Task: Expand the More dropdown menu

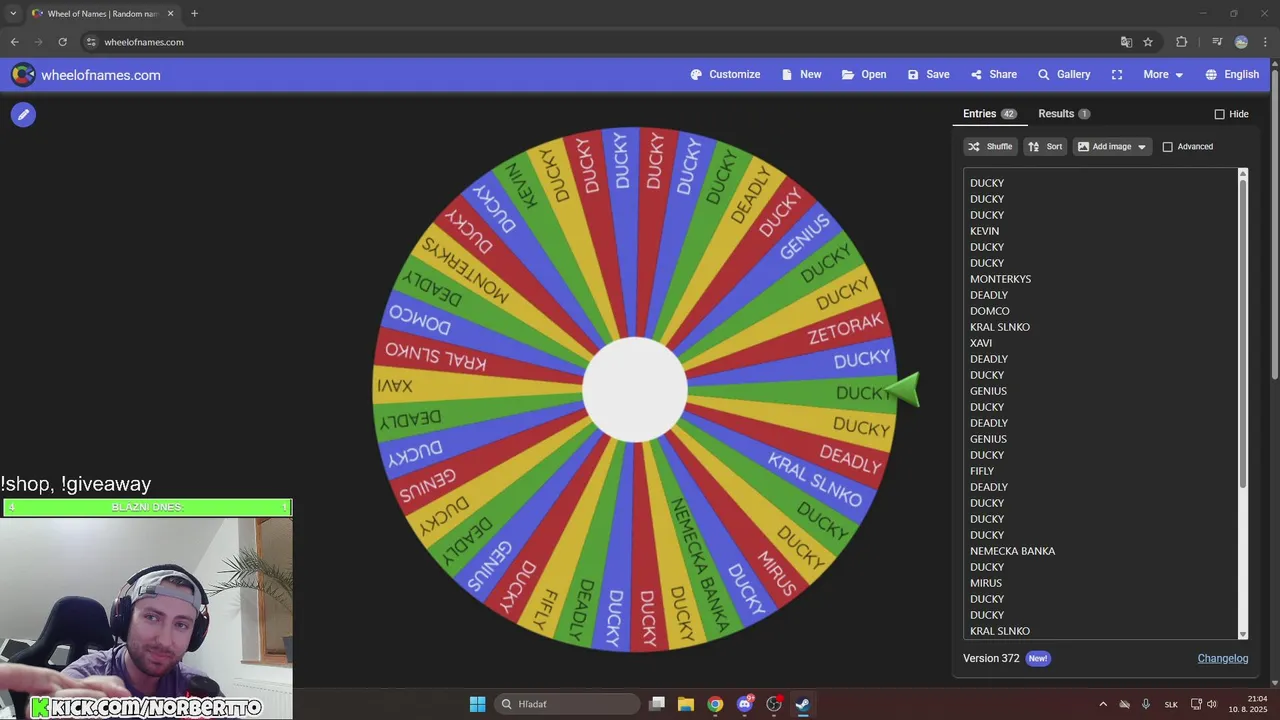Action: tap(1163, 75)
